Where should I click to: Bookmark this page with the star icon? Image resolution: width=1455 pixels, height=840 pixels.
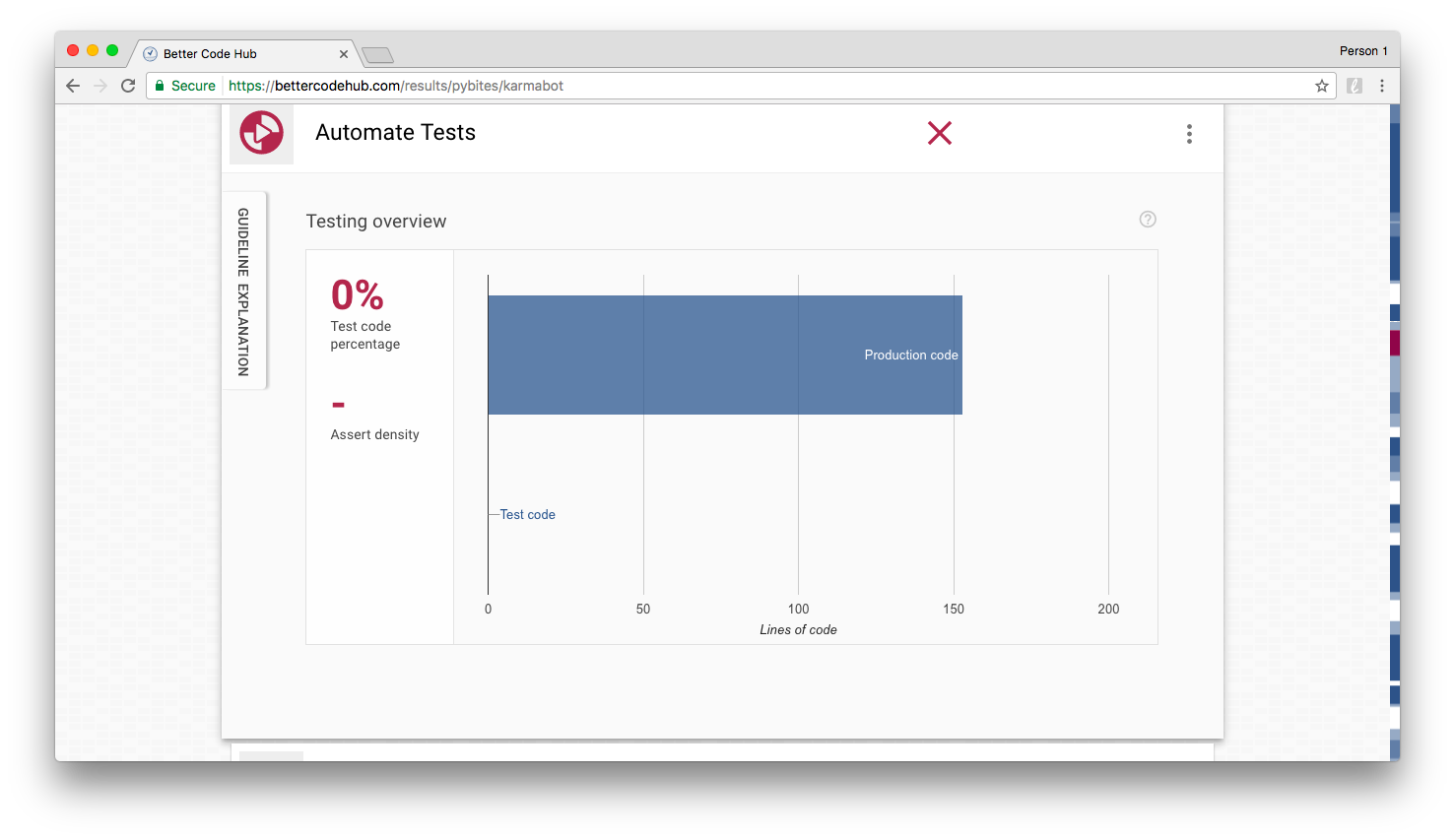tap(1321, 86)
